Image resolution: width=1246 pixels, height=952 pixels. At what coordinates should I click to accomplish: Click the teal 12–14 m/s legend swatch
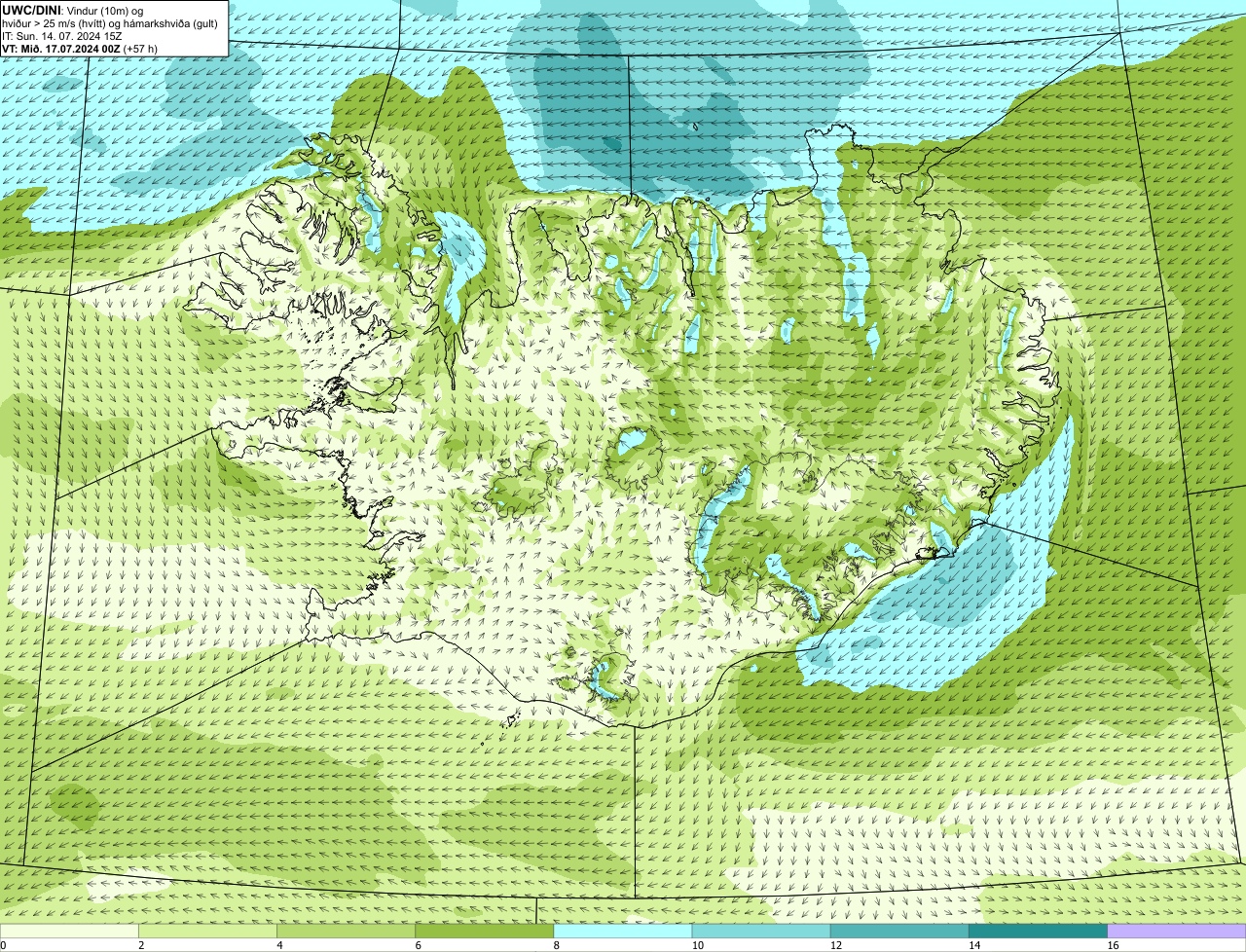coord(899,932)
